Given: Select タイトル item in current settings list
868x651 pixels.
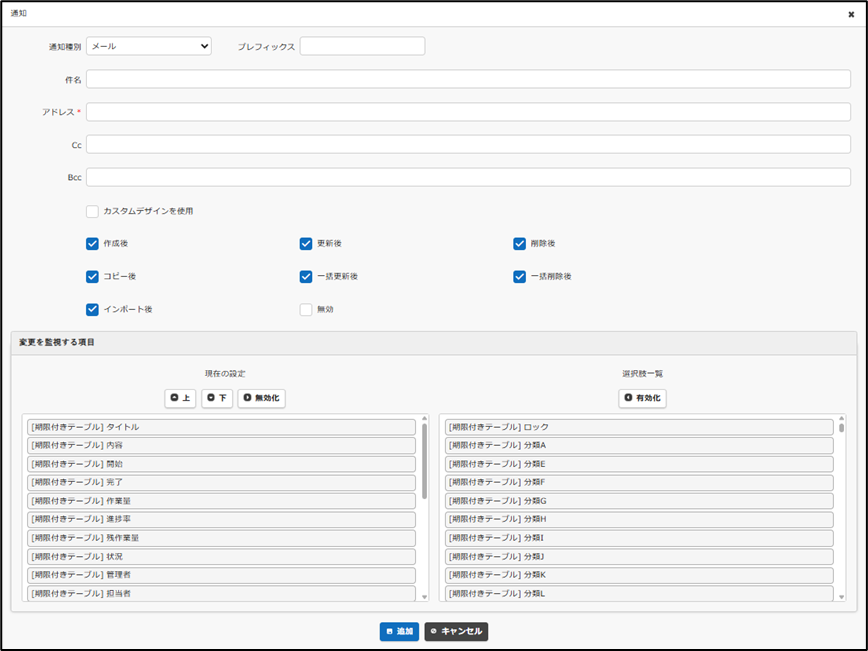Looking at the screenshot, I should pyautogui.click(x=222, y=427).
